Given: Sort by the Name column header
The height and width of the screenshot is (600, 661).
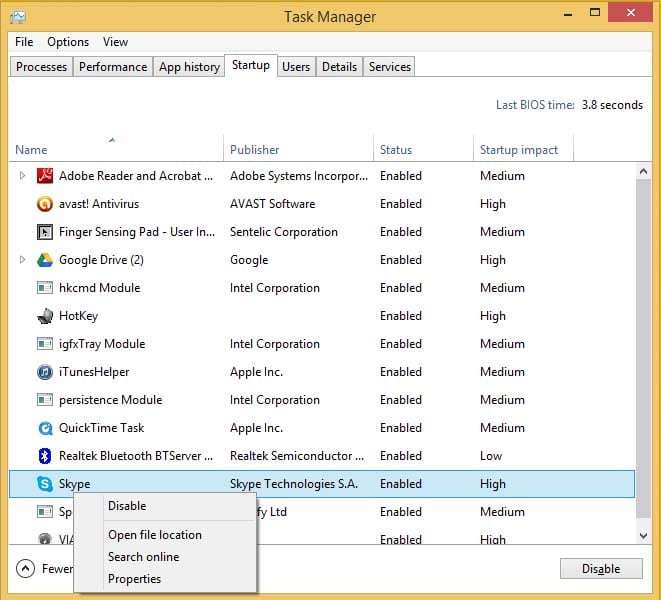Looking at the screenshot, I should pos(116,148).
